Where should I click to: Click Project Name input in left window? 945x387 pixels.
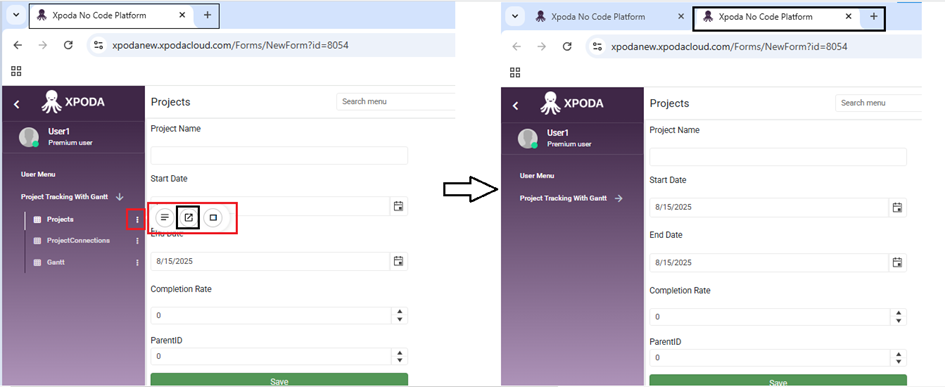click(x=279, y=156)
